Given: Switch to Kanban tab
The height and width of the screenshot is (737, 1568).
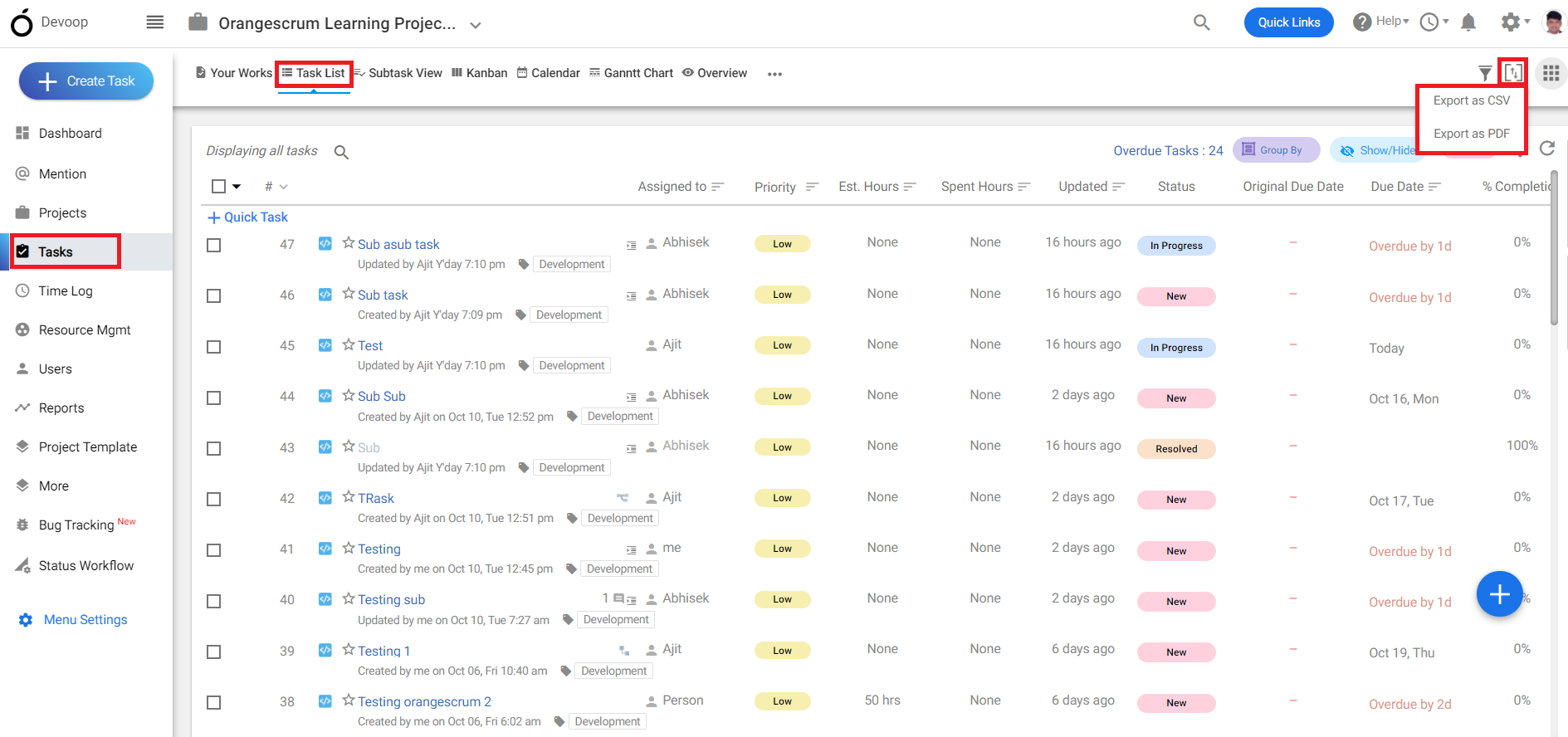Looking at the screenshot, I should pos(480,73).
